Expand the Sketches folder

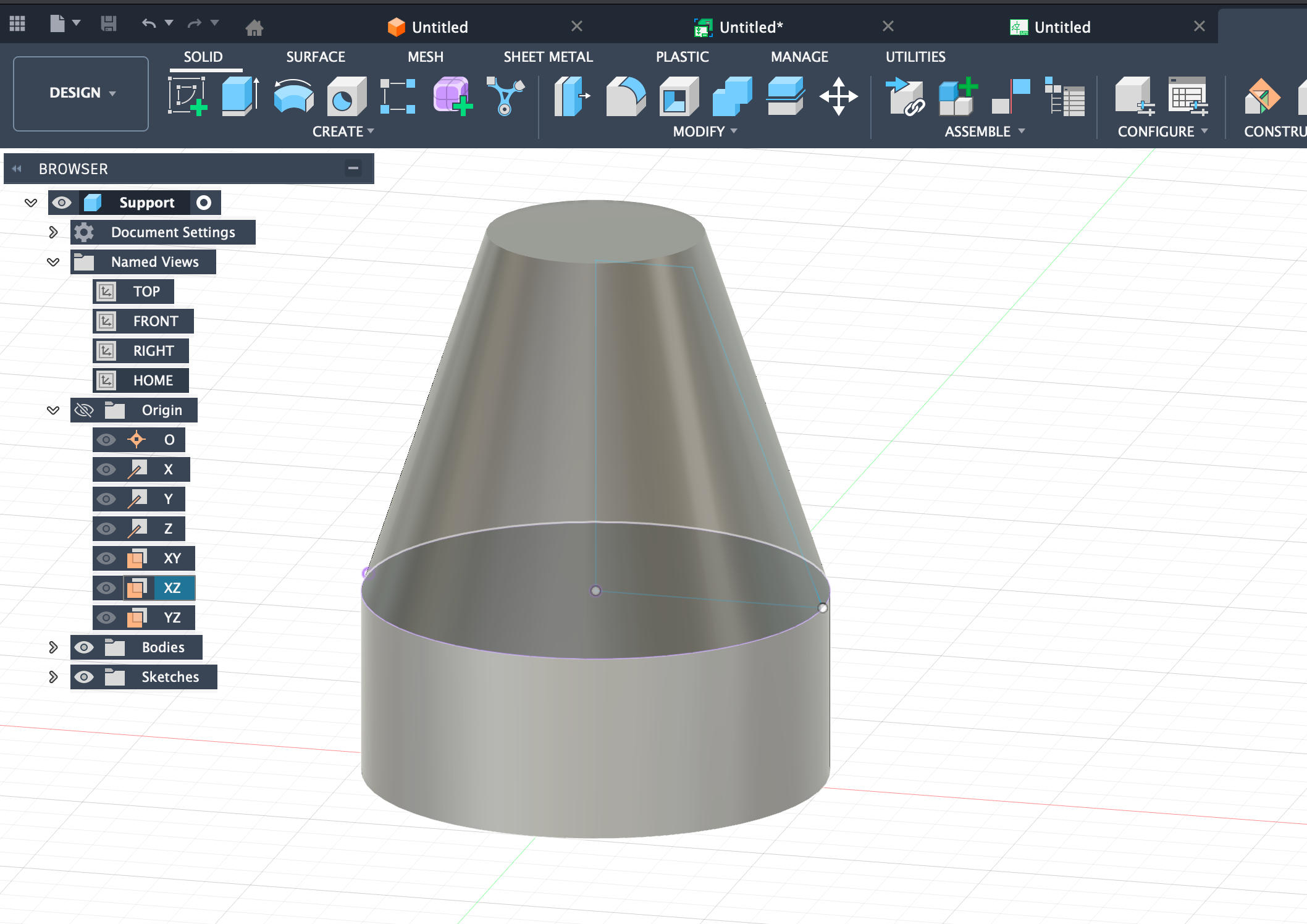[x=53, y=677]
